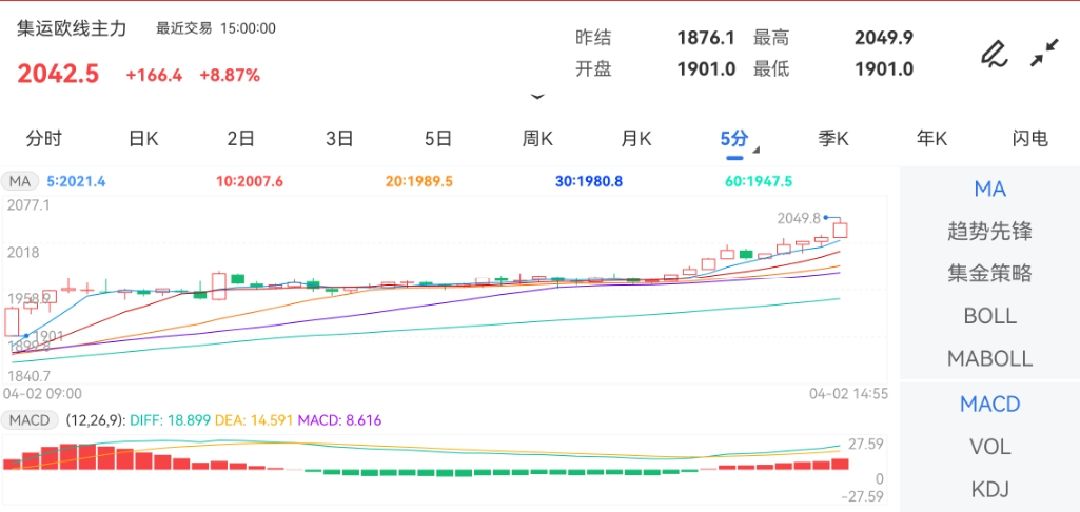Viewport: 1080px width, 512px height.
Task: Click the MA 10:2007.6 value
Action: click(x=249, y=181)
